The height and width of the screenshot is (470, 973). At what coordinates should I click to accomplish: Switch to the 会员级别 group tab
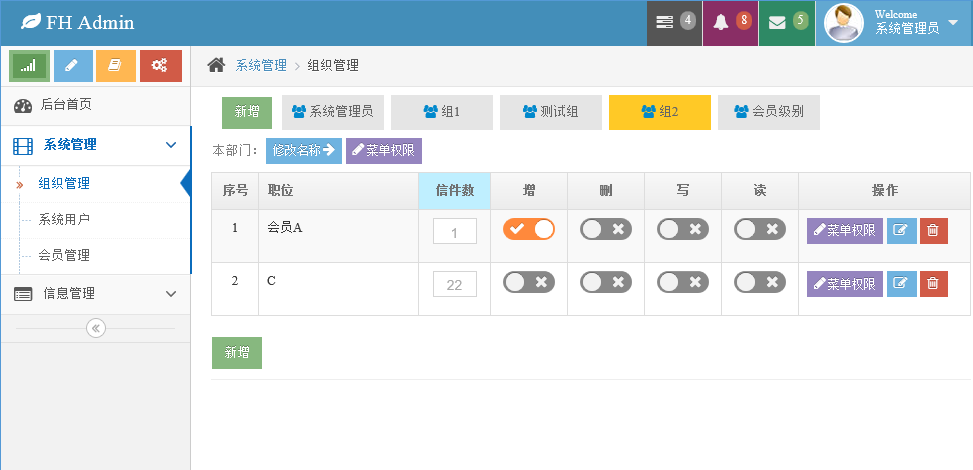point(769,112)
